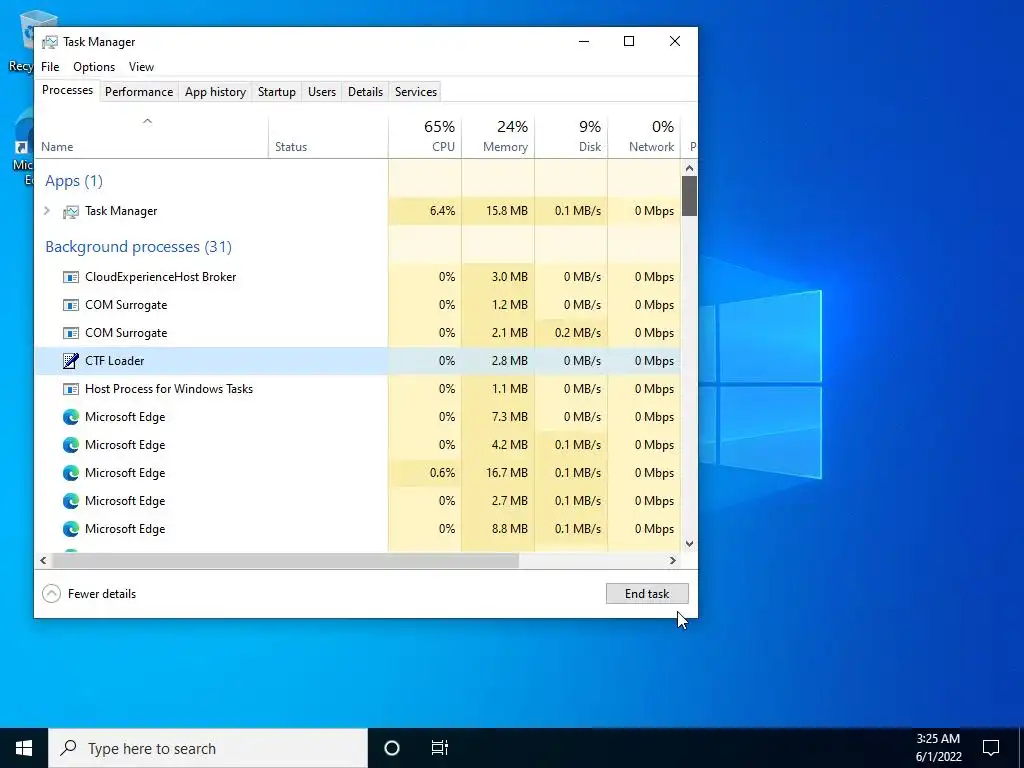Image resolution: width=1024 pixels, height=768 pixels.
Task: Open the Options menu
Action: [x=94, y=67]
